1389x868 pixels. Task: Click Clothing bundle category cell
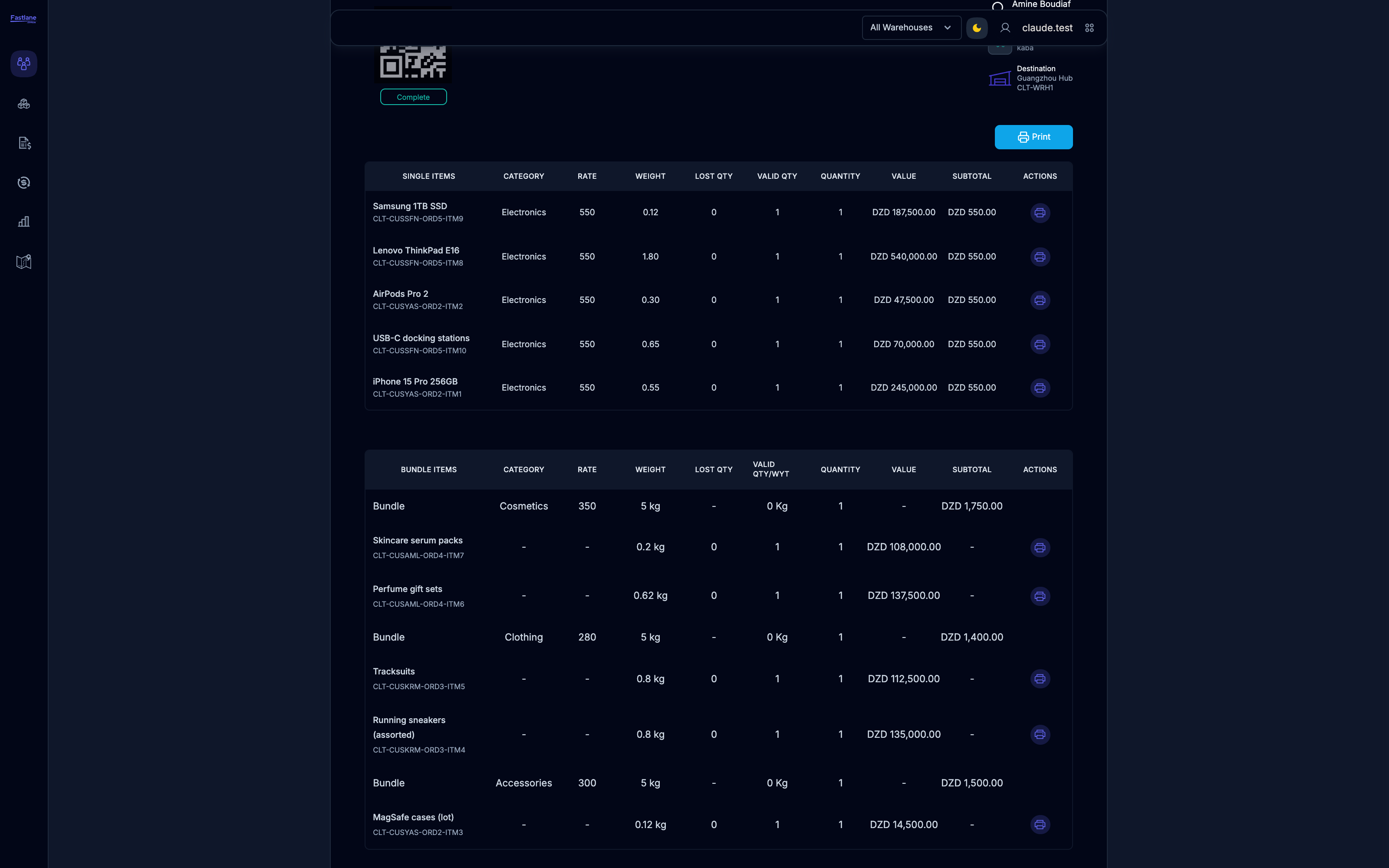523,637
